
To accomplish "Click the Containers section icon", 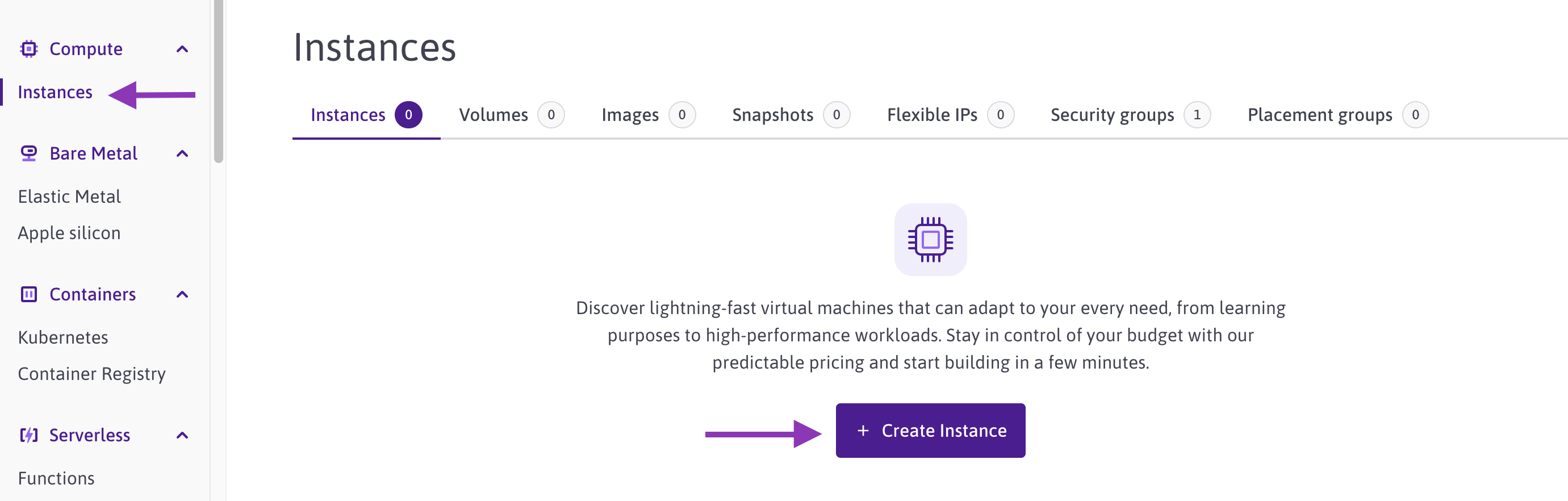I will point(28,295).
